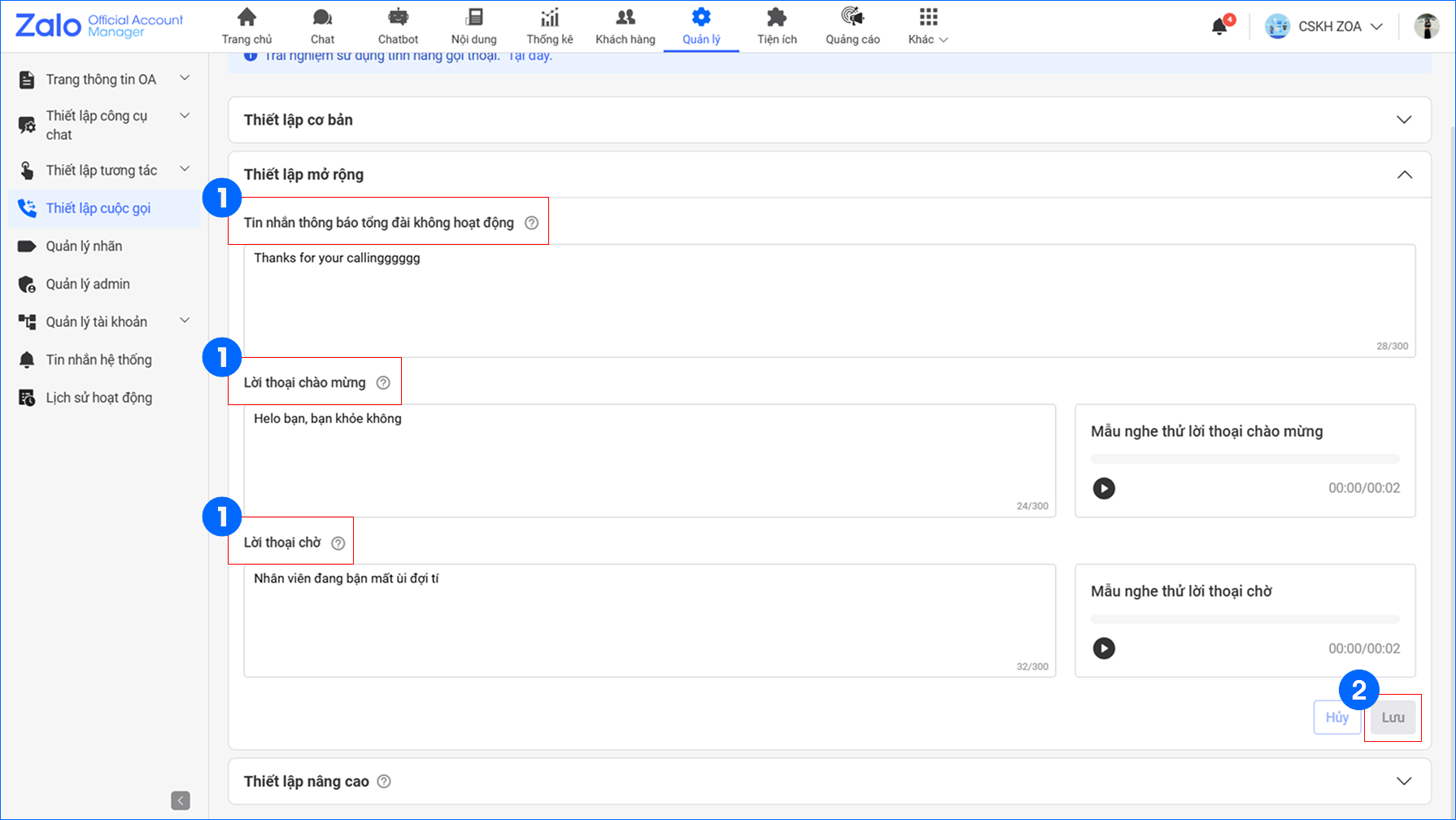Click the Tiện ích puzzle icon

pos(777,18)
